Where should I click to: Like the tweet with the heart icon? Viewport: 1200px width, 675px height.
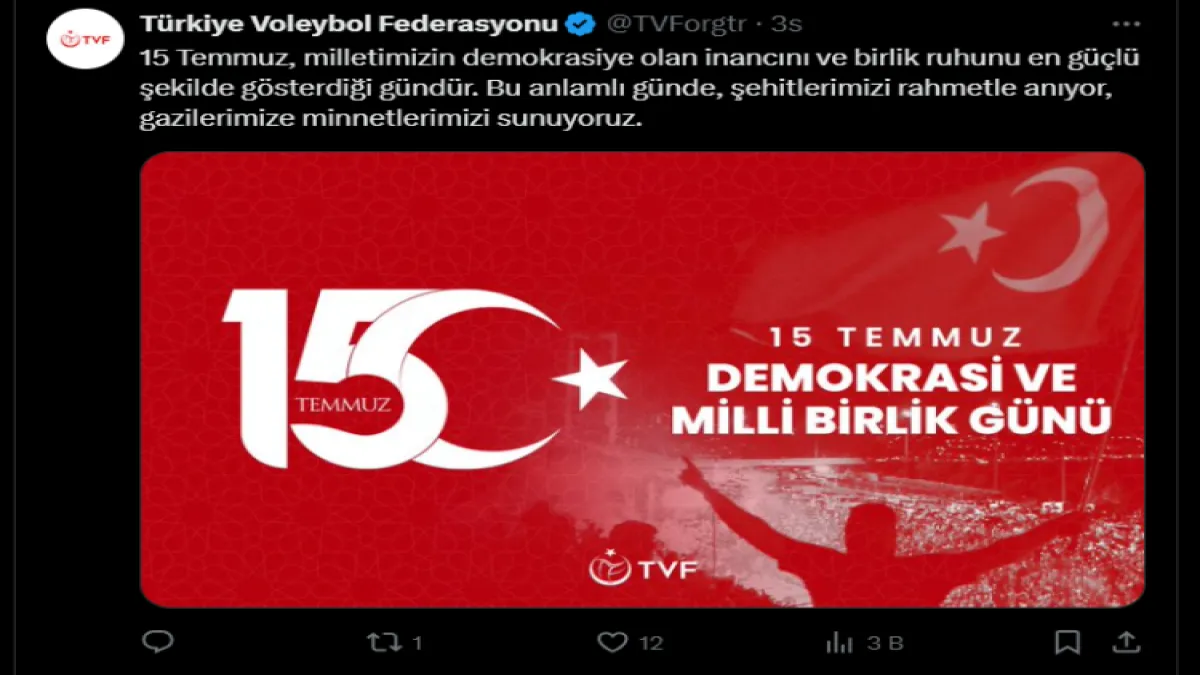(x=612, y=642)
